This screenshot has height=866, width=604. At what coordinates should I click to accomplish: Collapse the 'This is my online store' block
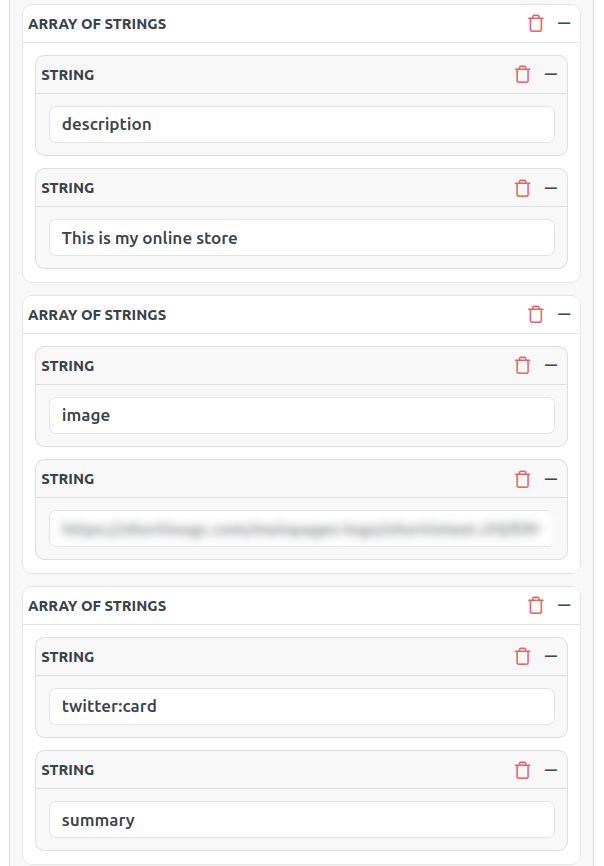coord(550,188)
